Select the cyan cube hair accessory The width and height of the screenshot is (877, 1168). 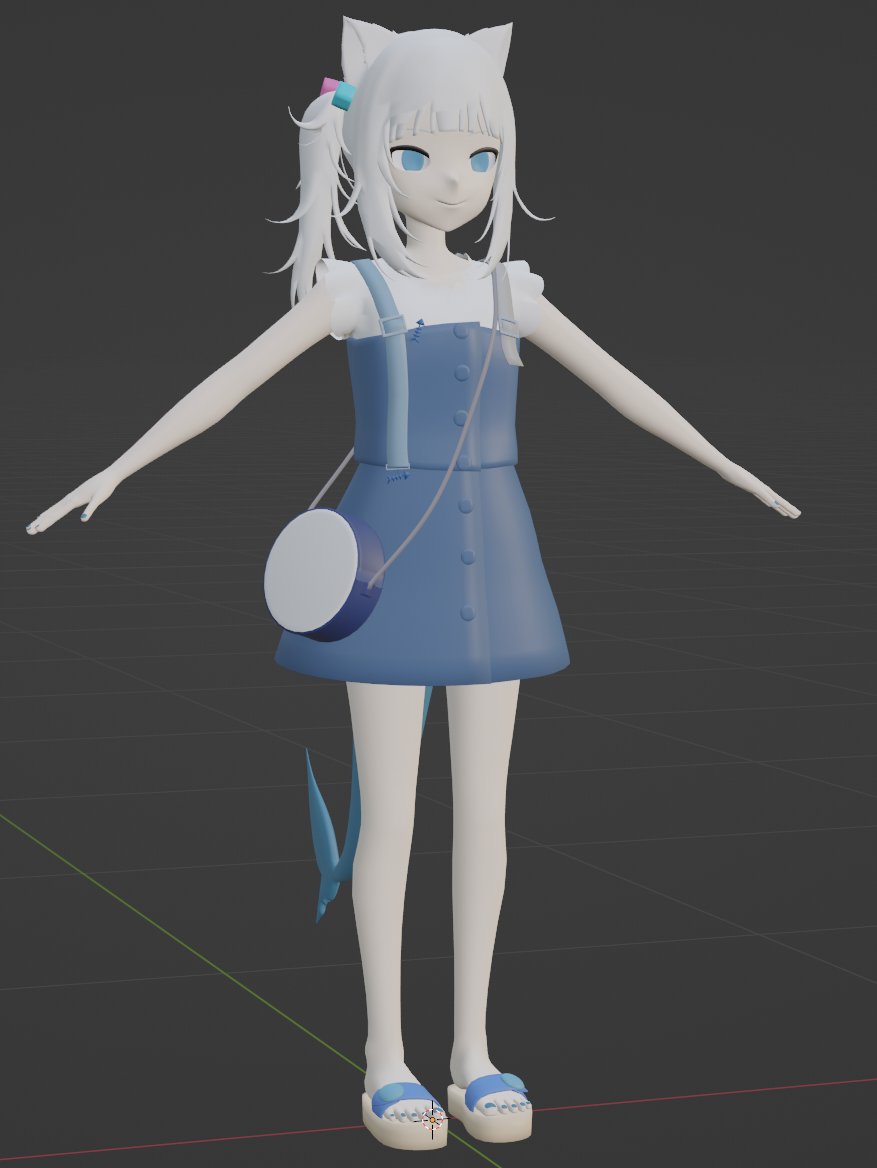[344, 96]
